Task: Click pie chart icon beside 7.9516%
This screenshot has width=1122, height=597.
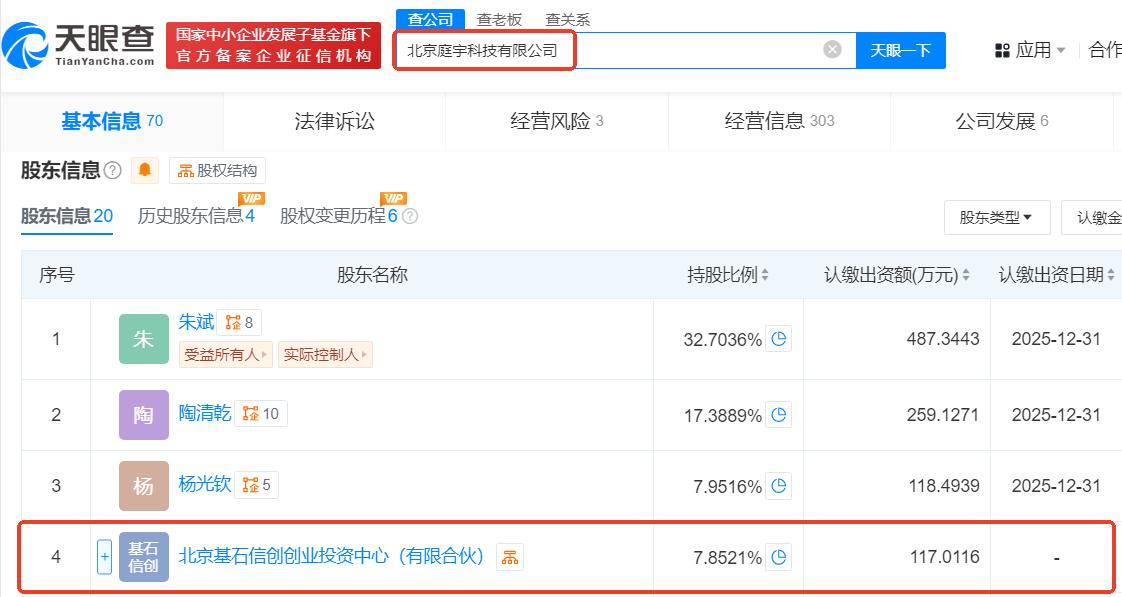Action: pyautogui.click(x=779, y=486)
